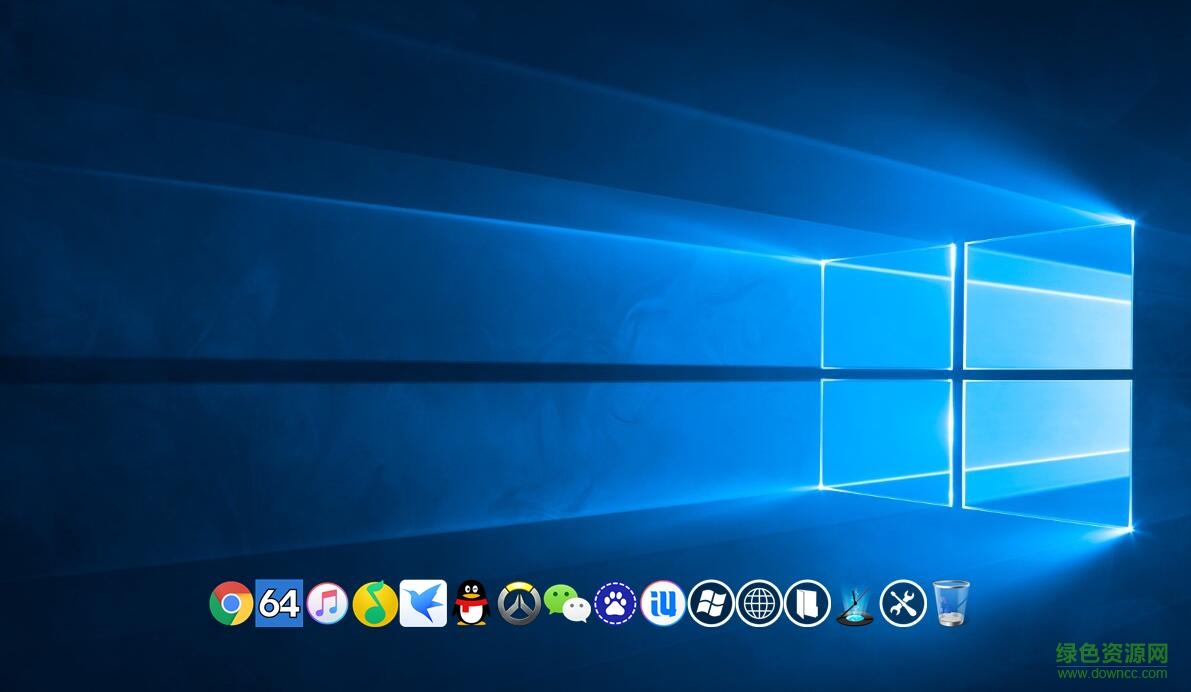The image size is (1191, 692).
Task: Open the circular folder documents icon
Action: (807, 604)
